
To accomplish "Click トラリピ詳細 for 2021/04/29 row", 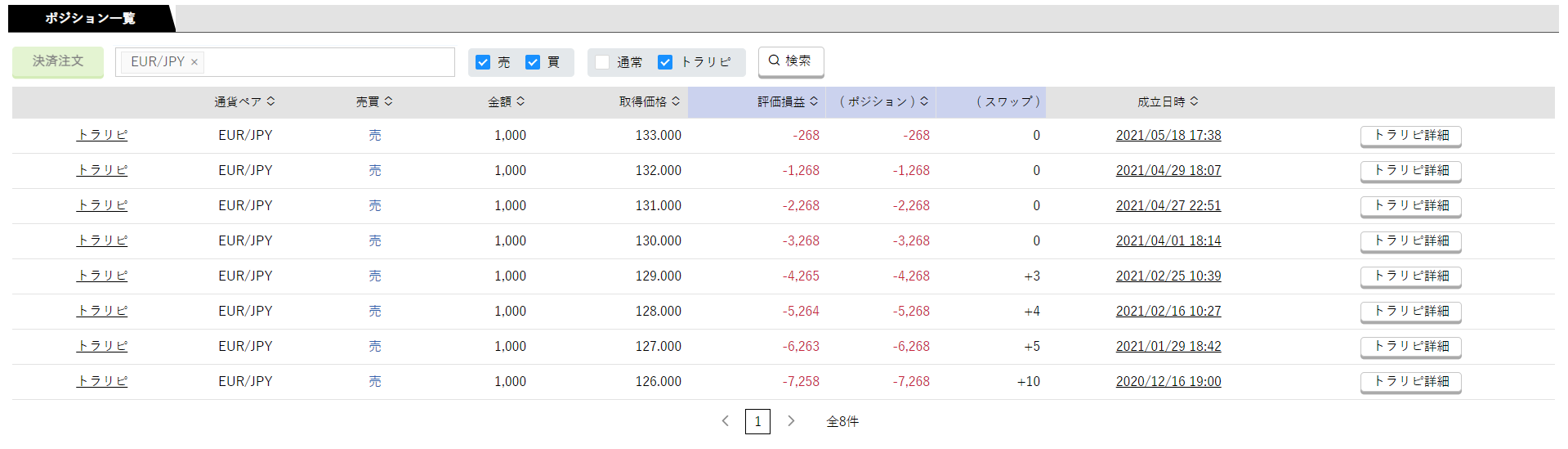I will [x=1411, y=171].
